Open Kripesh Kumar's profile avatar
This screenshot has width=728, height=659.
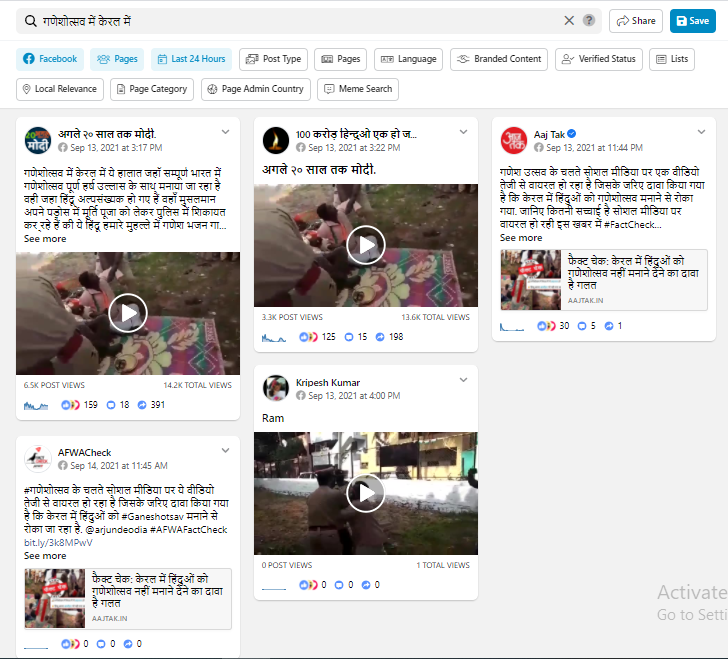(x=276, y=388)
